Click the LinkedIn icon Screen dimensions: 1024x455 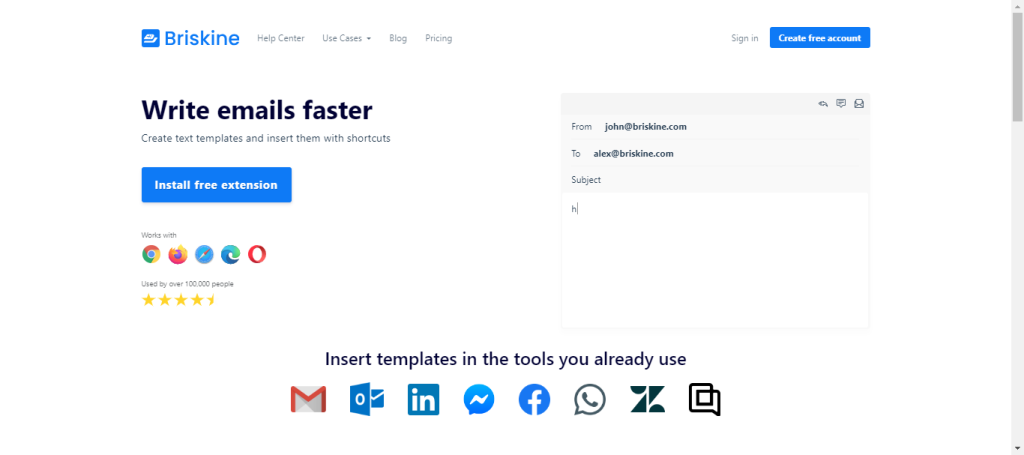point(423,400)
